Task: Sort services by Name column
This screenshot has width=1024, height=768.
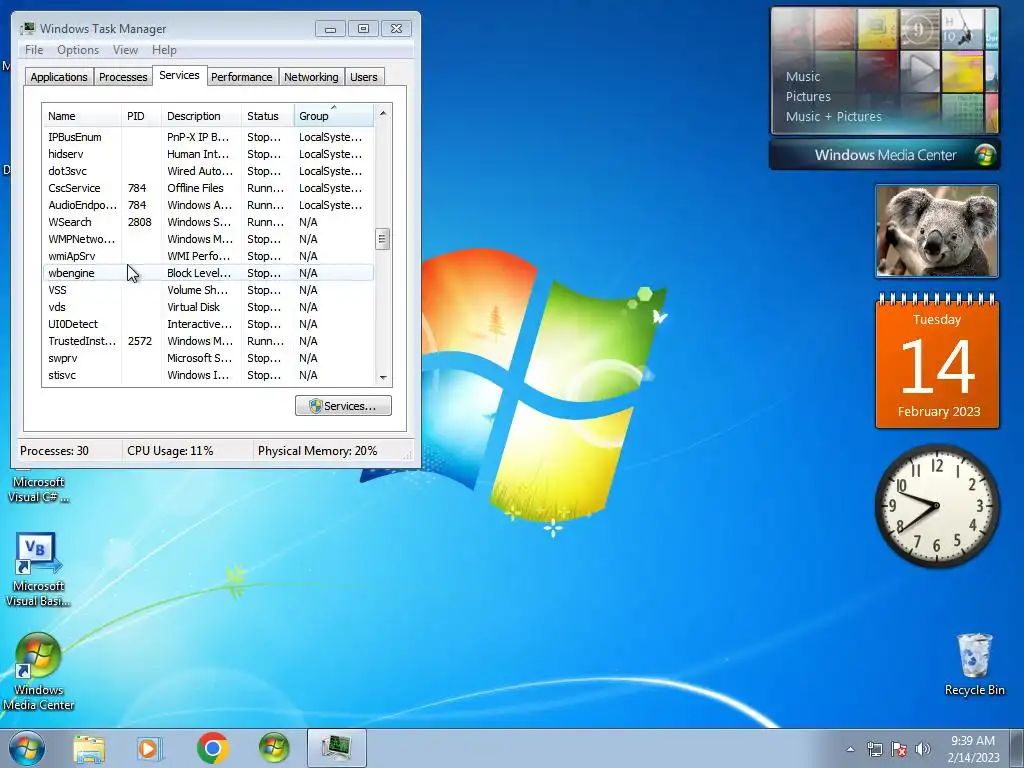Action: pos(82,116)
